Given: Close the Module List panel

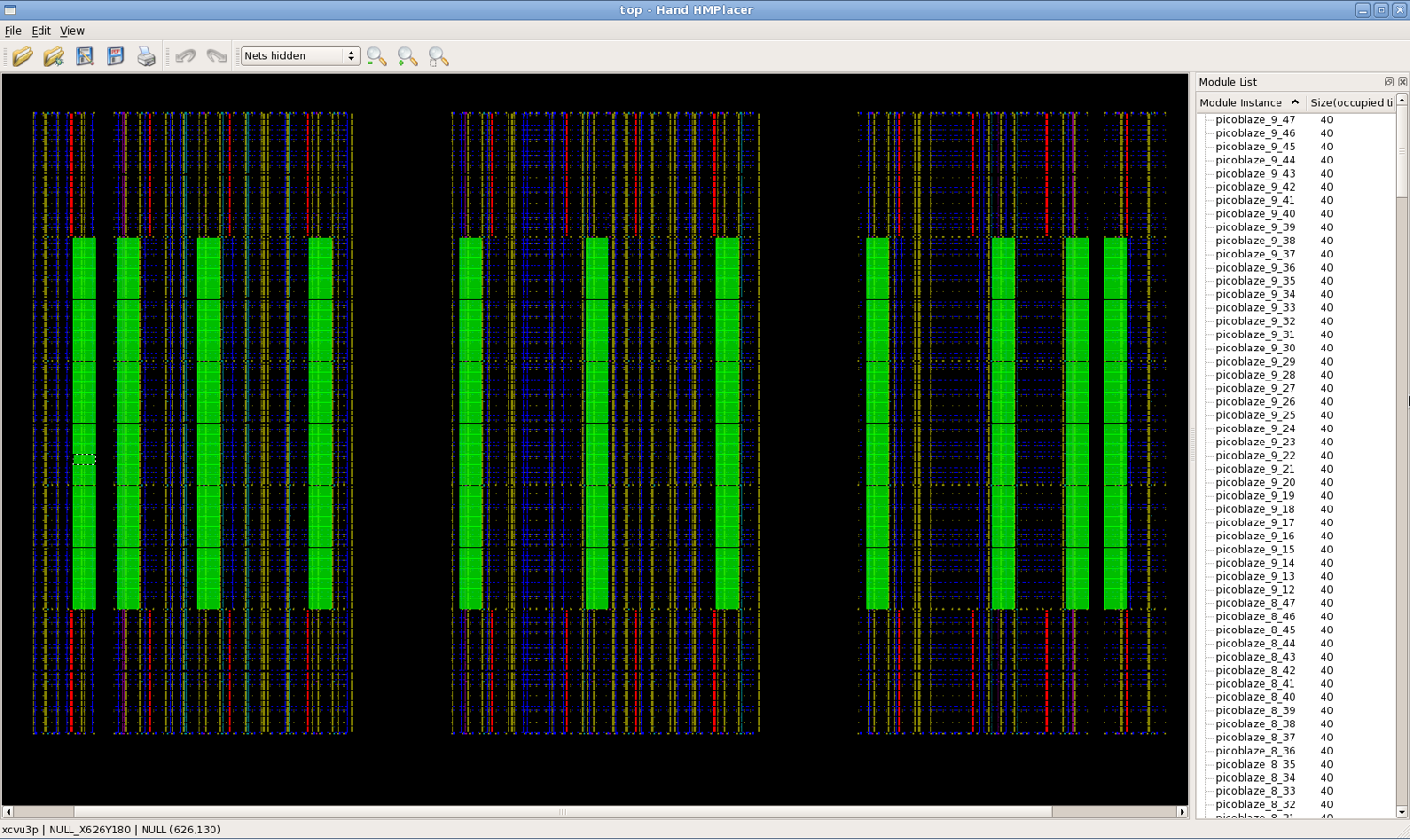Looking at the screenshot, I should pyautogui.click(x=1402, y=82).
